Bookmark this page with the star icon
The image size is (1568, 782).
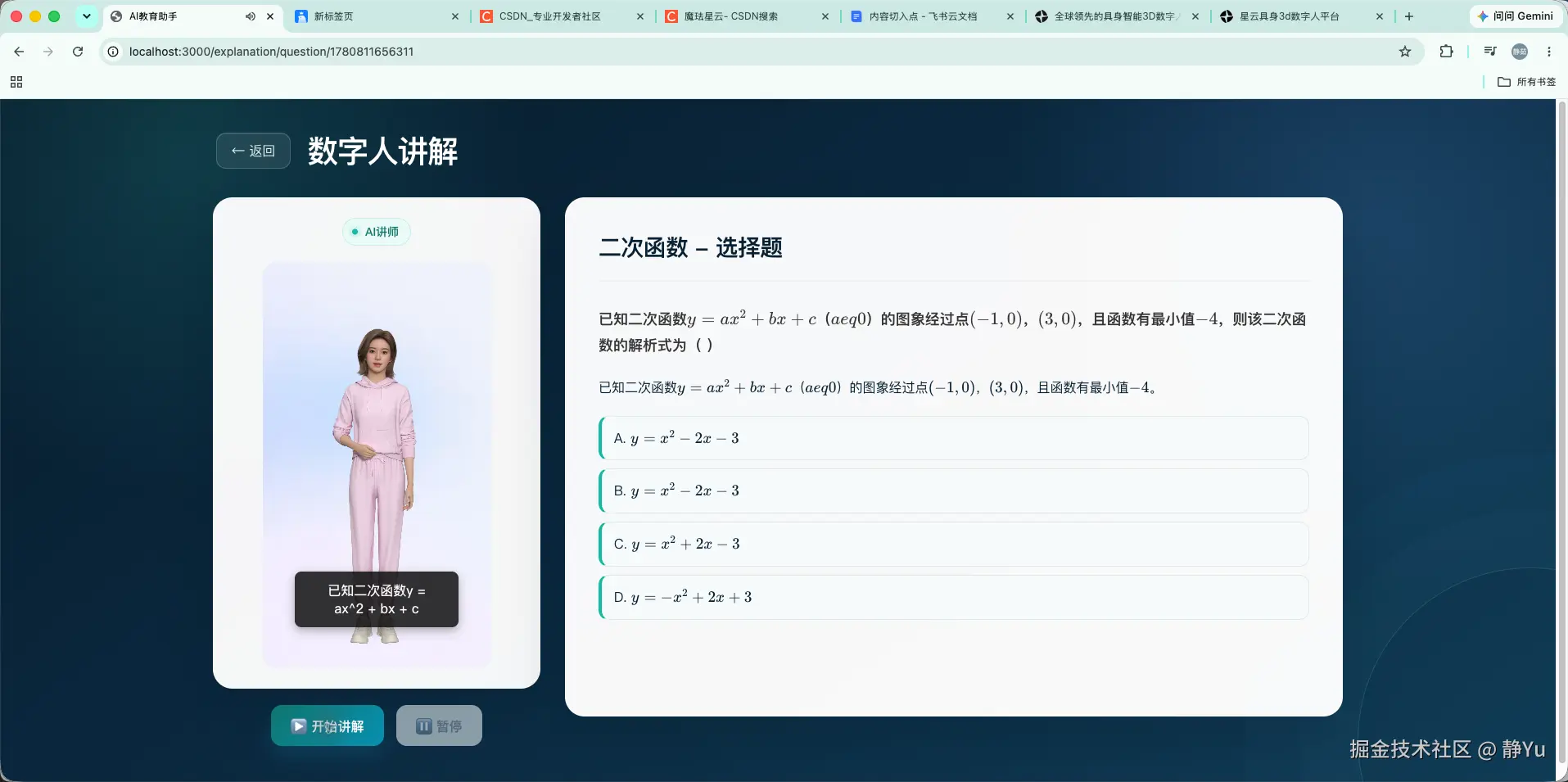[x=1405, y=52]
